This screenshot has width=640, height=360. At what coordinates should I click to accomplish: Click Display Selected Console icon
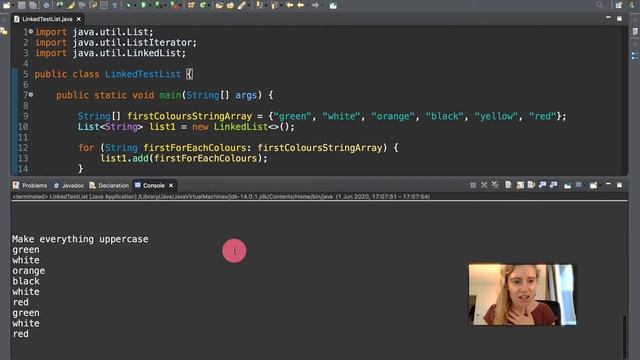click(578, 185)
